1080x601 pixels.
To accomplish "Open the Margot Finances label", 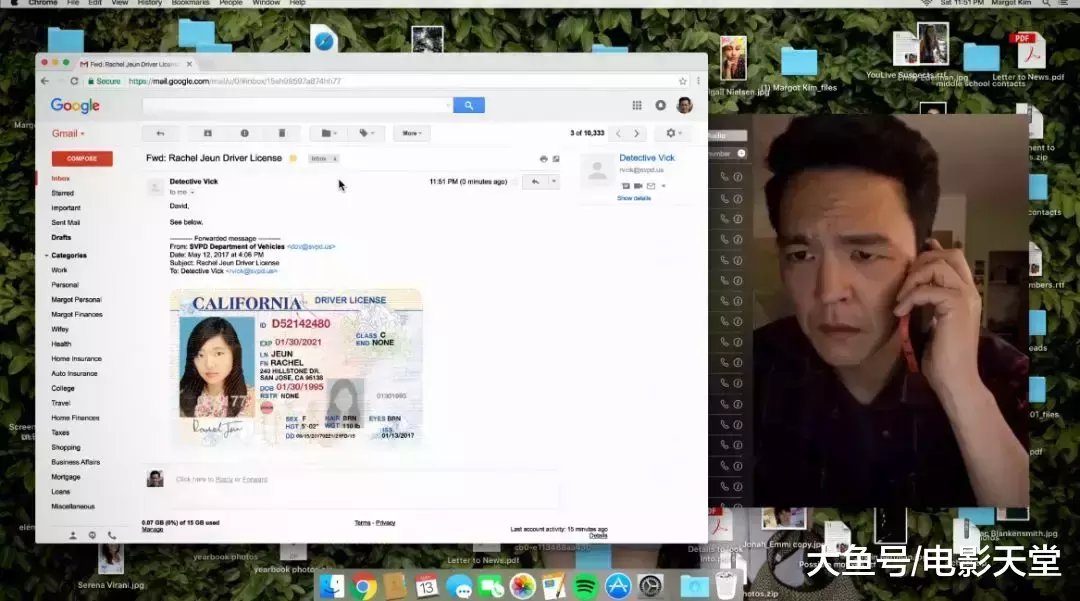I will point(77,315).
